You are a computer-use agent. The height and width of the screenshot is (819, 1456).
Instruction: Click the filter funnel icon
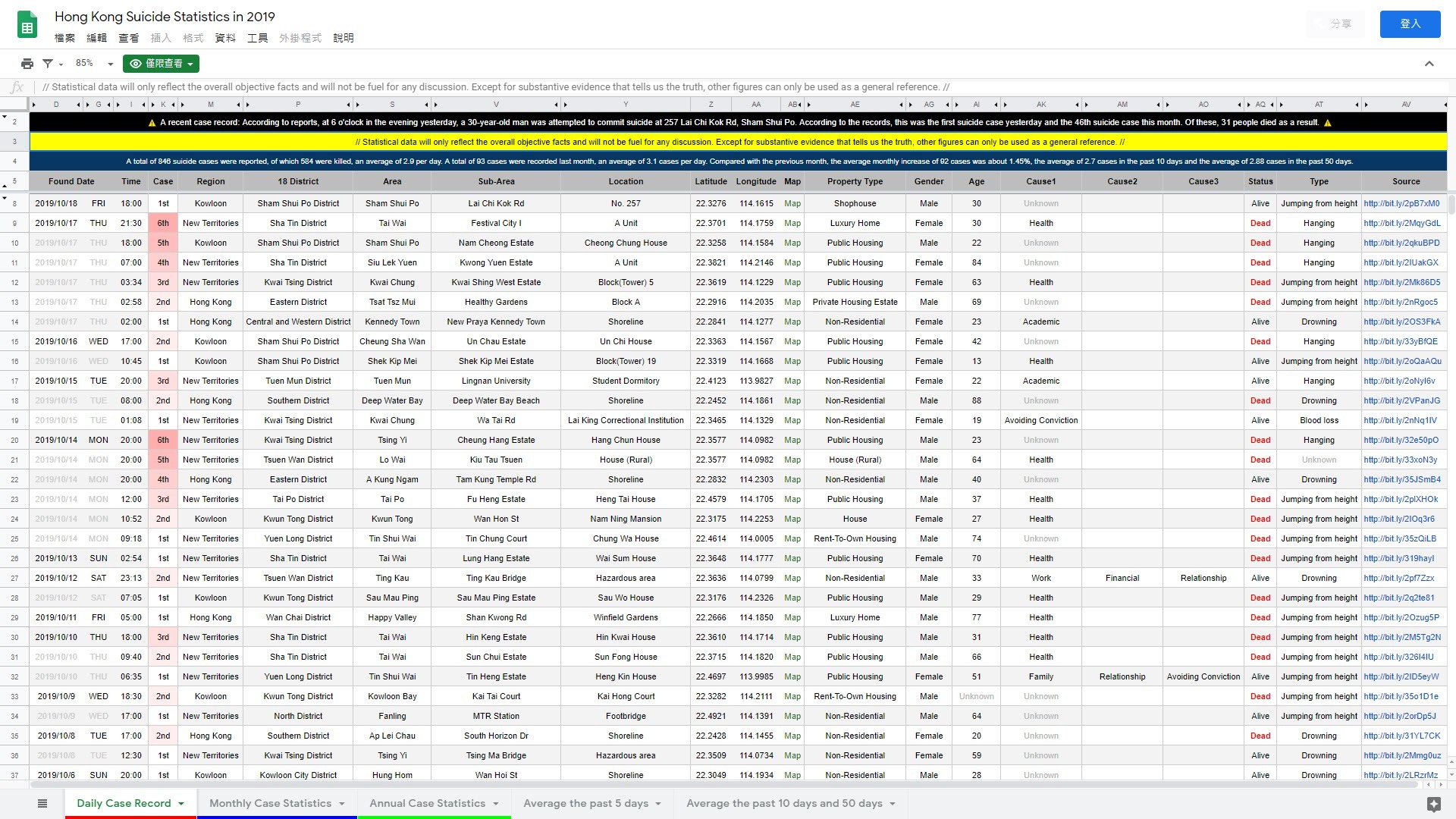(x=48, y=64)
